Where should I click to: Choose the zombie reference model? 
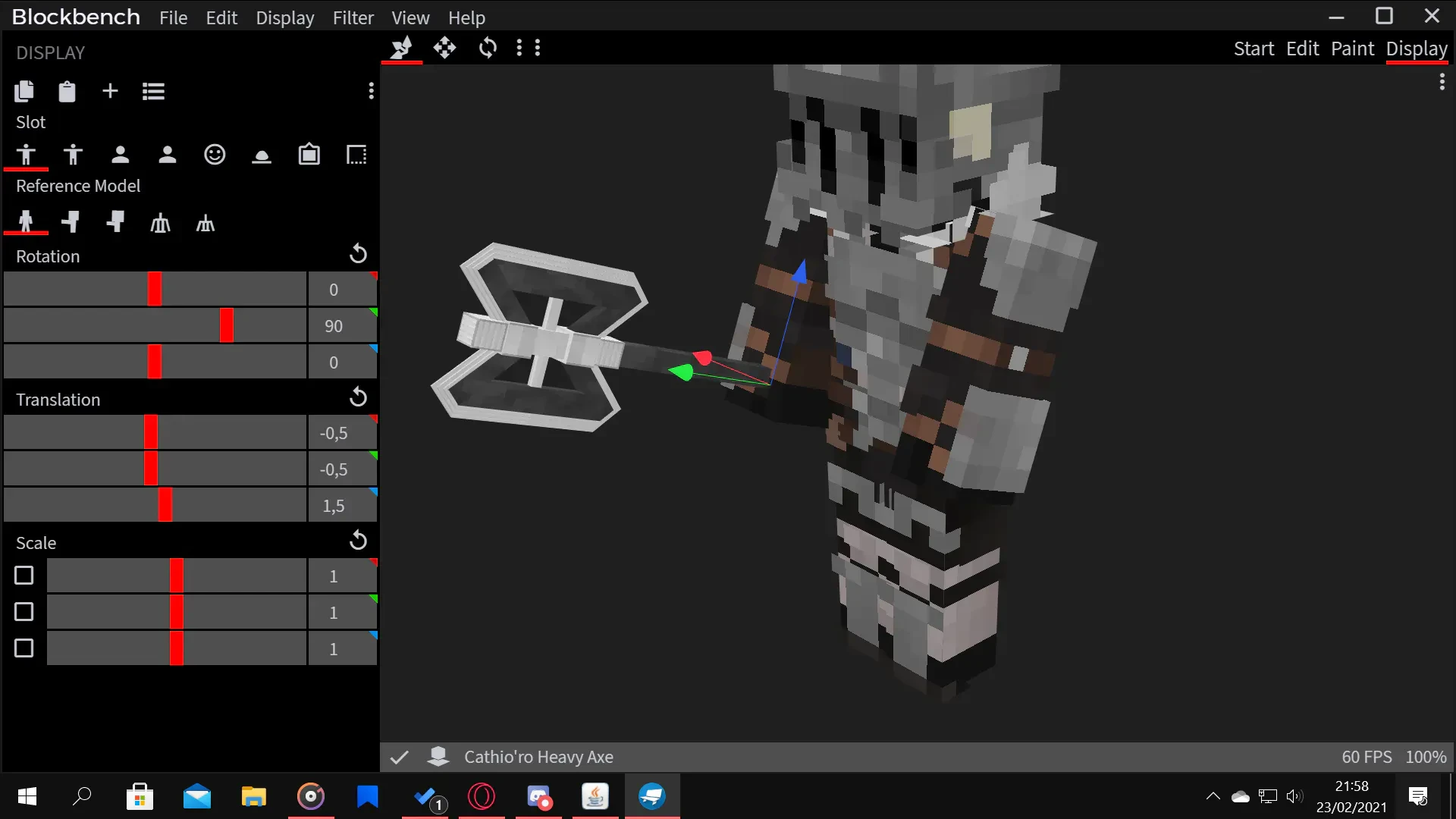coord(71,222)
